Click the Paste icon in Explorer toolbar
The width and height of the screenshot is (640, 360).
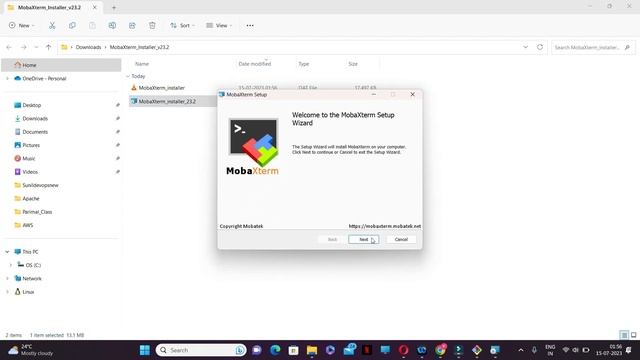tap(92, 25)
